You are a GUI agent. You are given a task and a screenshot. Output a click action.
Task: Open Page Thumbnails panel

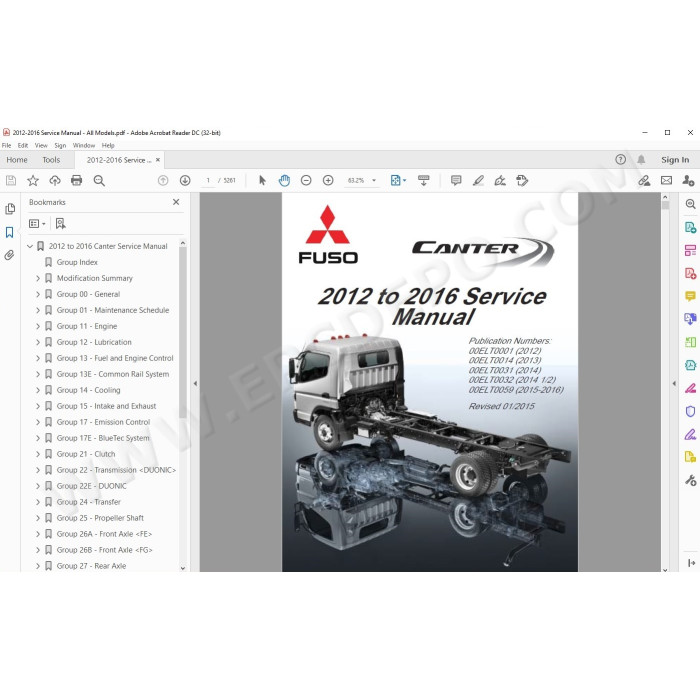click(10, 208)
